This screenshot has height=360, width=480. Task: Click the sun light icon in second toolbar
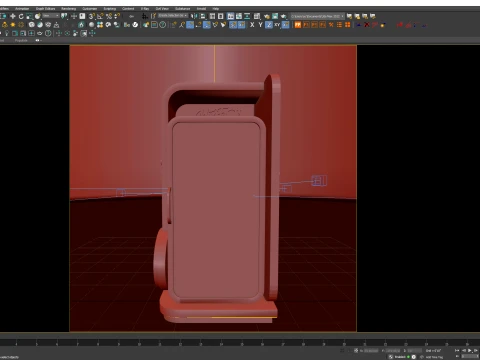pos(12,25)
